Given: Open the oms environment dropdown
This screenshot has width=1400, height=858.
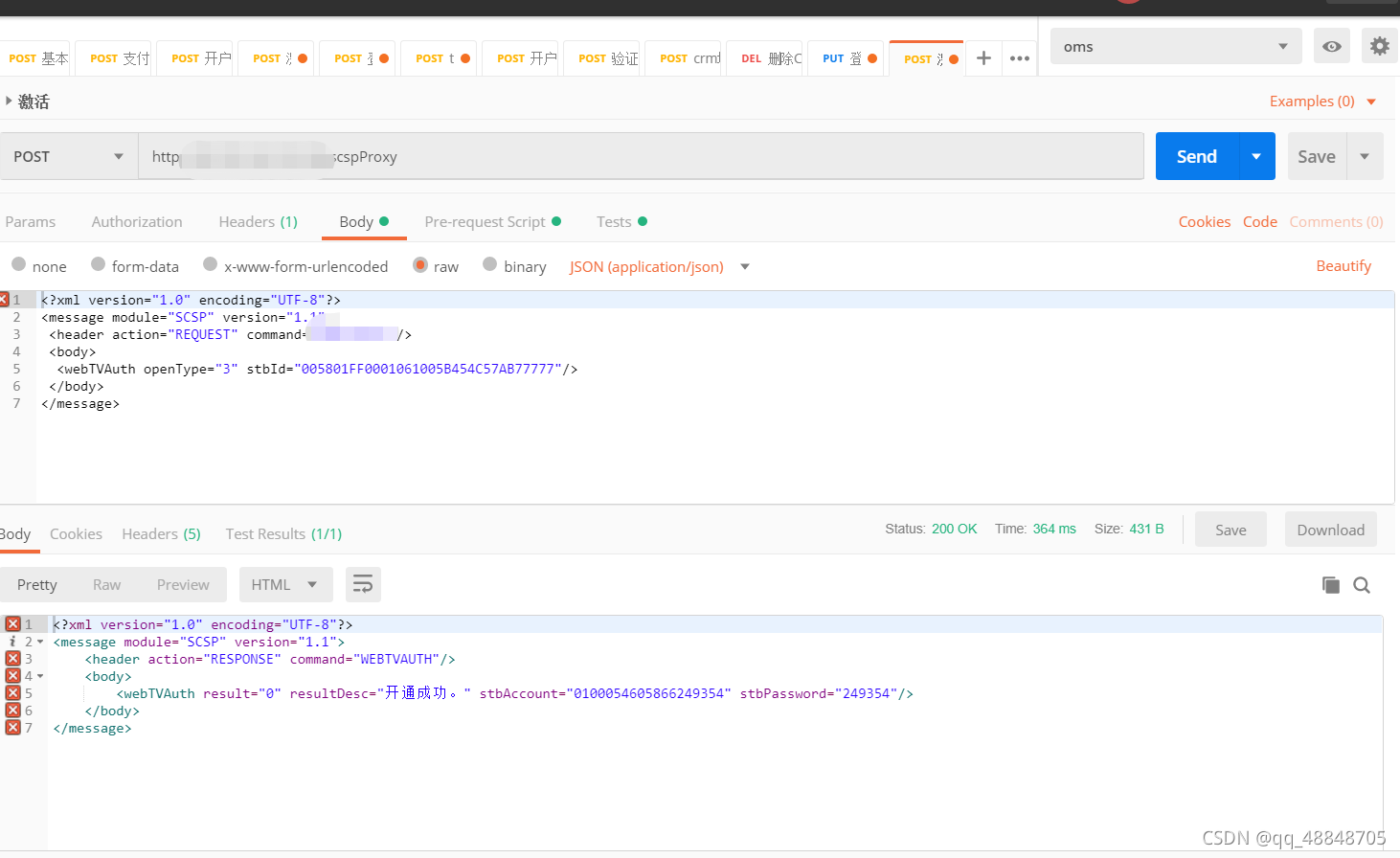Looking at the screenshot, I should coord(1176,46).
